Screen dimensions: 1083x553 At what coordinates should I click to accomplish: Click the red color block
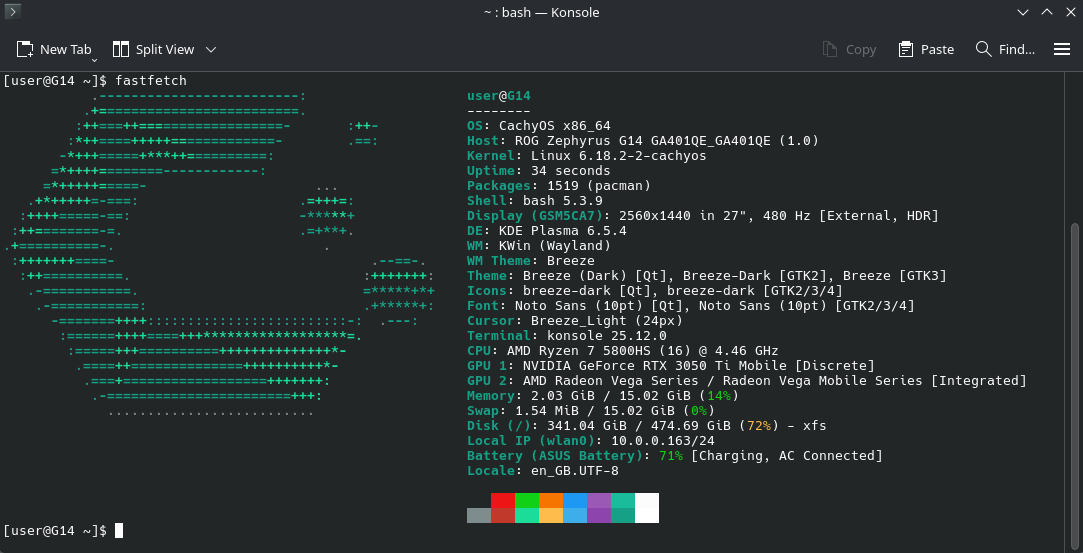tap(503, 501)
